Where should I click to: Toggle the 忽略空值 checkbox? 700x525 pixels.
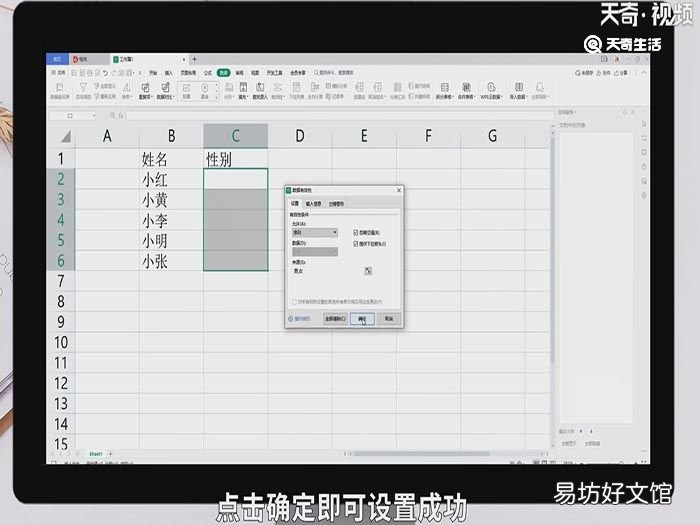tap(356, 233)
